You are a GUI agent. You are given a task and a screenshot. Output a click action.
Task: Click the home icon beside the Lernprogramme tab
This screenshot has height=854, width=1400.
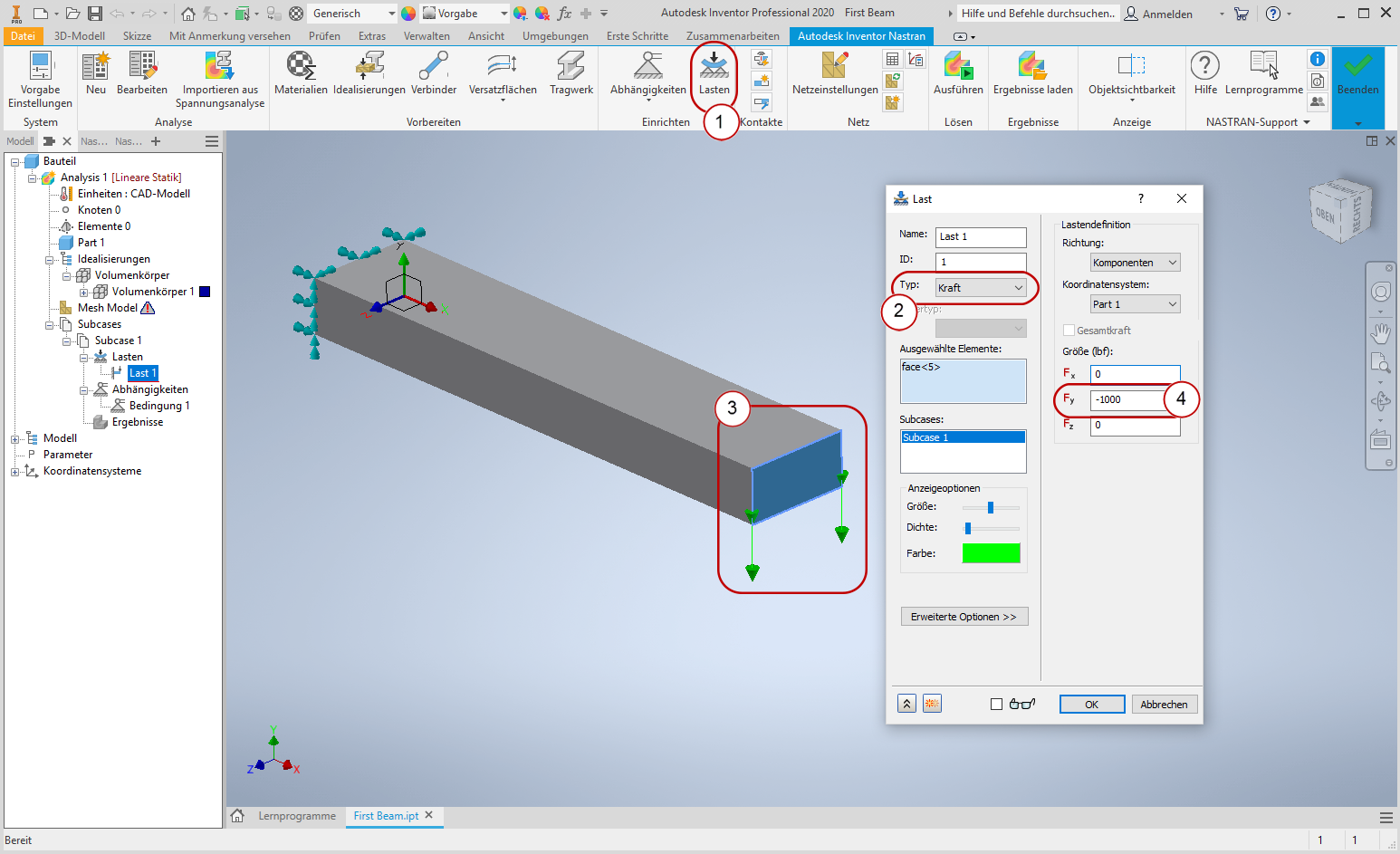pos(237,816)
